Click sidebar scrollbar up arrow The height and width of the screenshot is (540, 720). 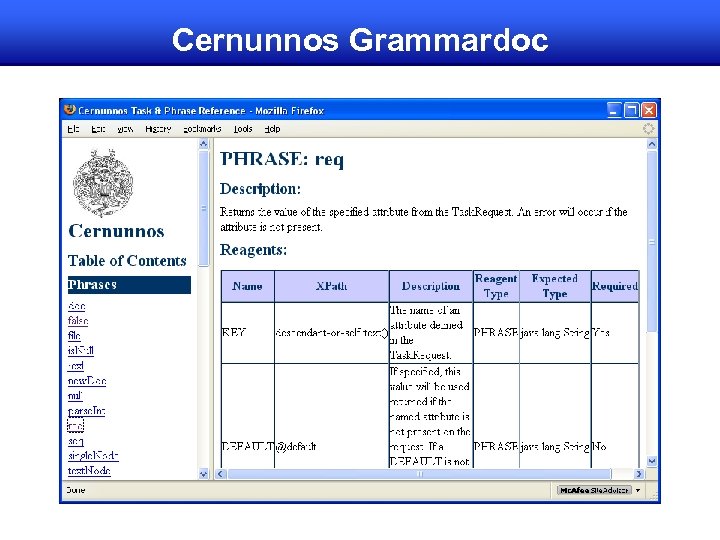[x=204, y=144]
